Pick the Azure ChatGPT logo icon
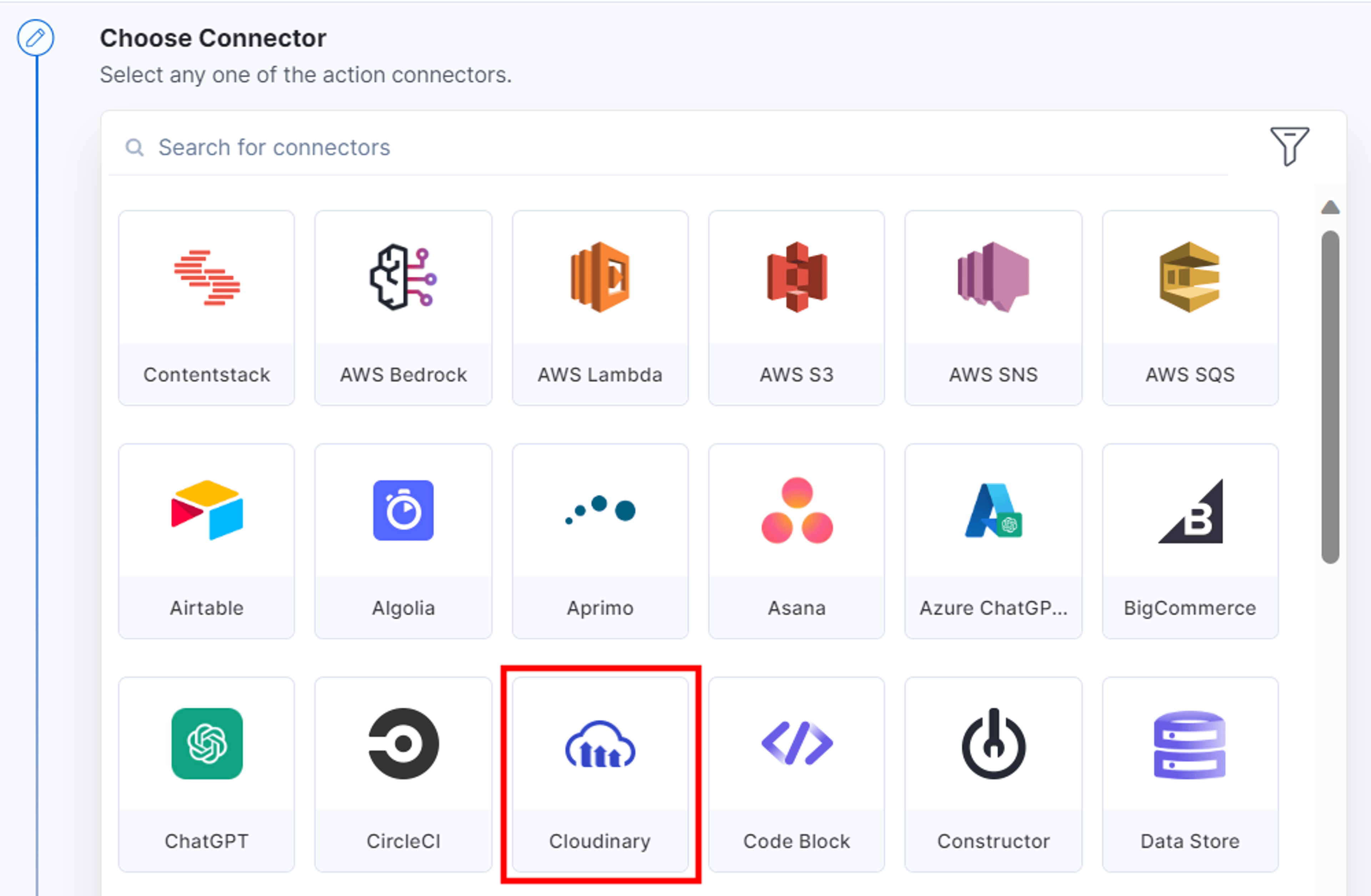1371x896 pixels. (993, 510)
